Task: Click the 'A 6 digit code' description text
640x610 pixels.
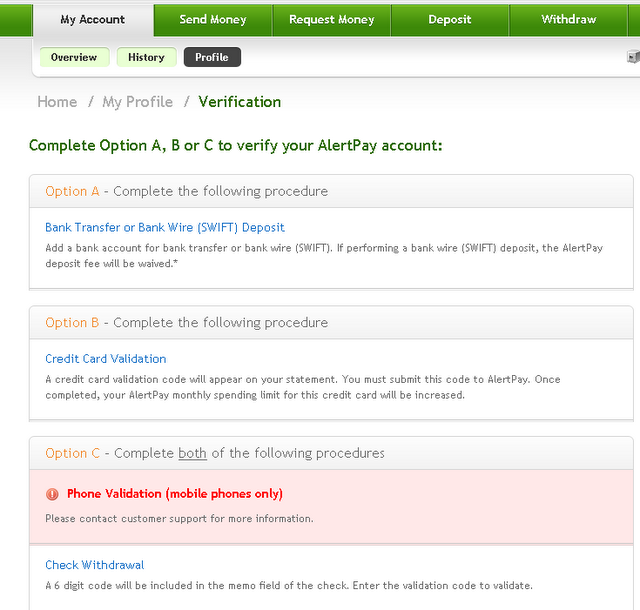Action: pos(289,586)
